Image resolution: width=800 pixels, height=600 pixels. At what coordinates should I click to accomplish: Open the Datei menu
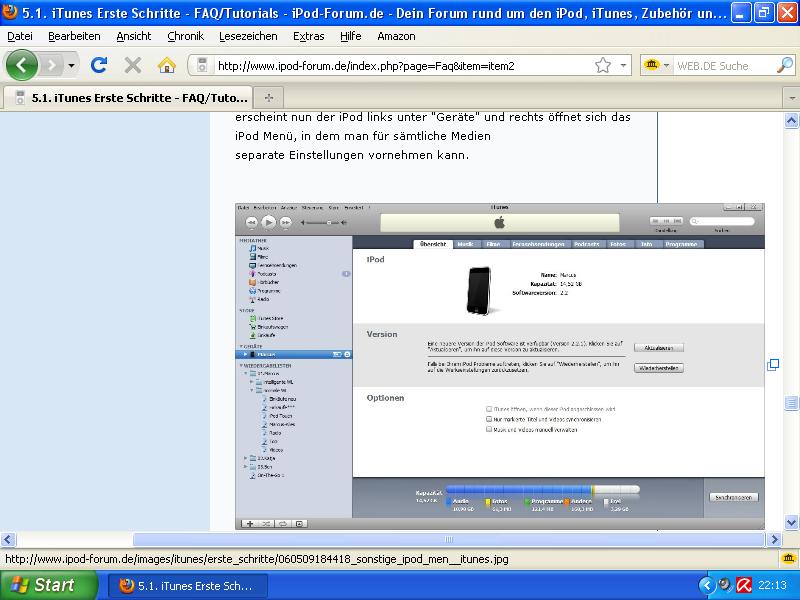click(20, 36)
